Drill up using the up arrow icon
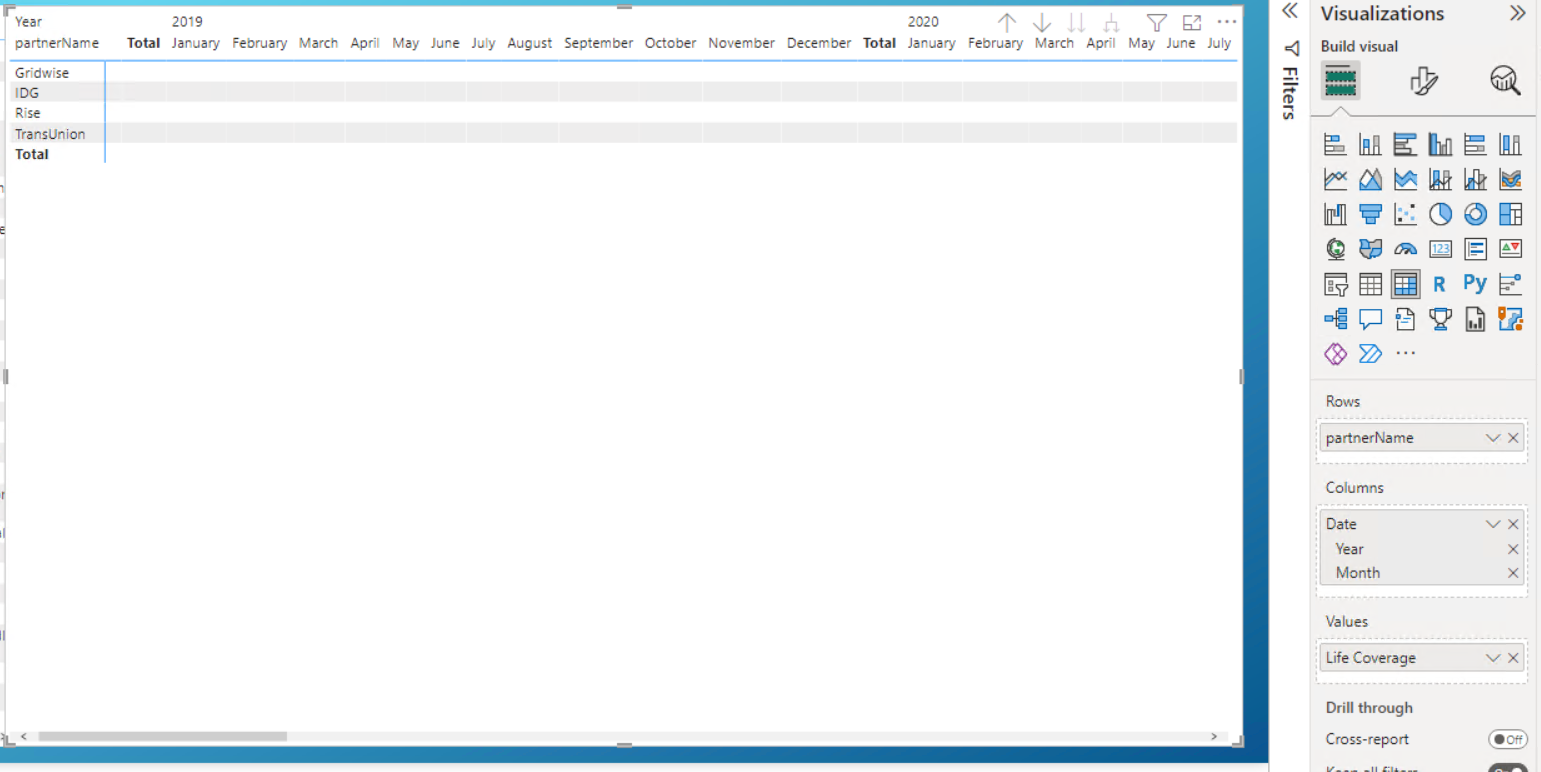The image size is (1541, 772). click(1007, 22)
